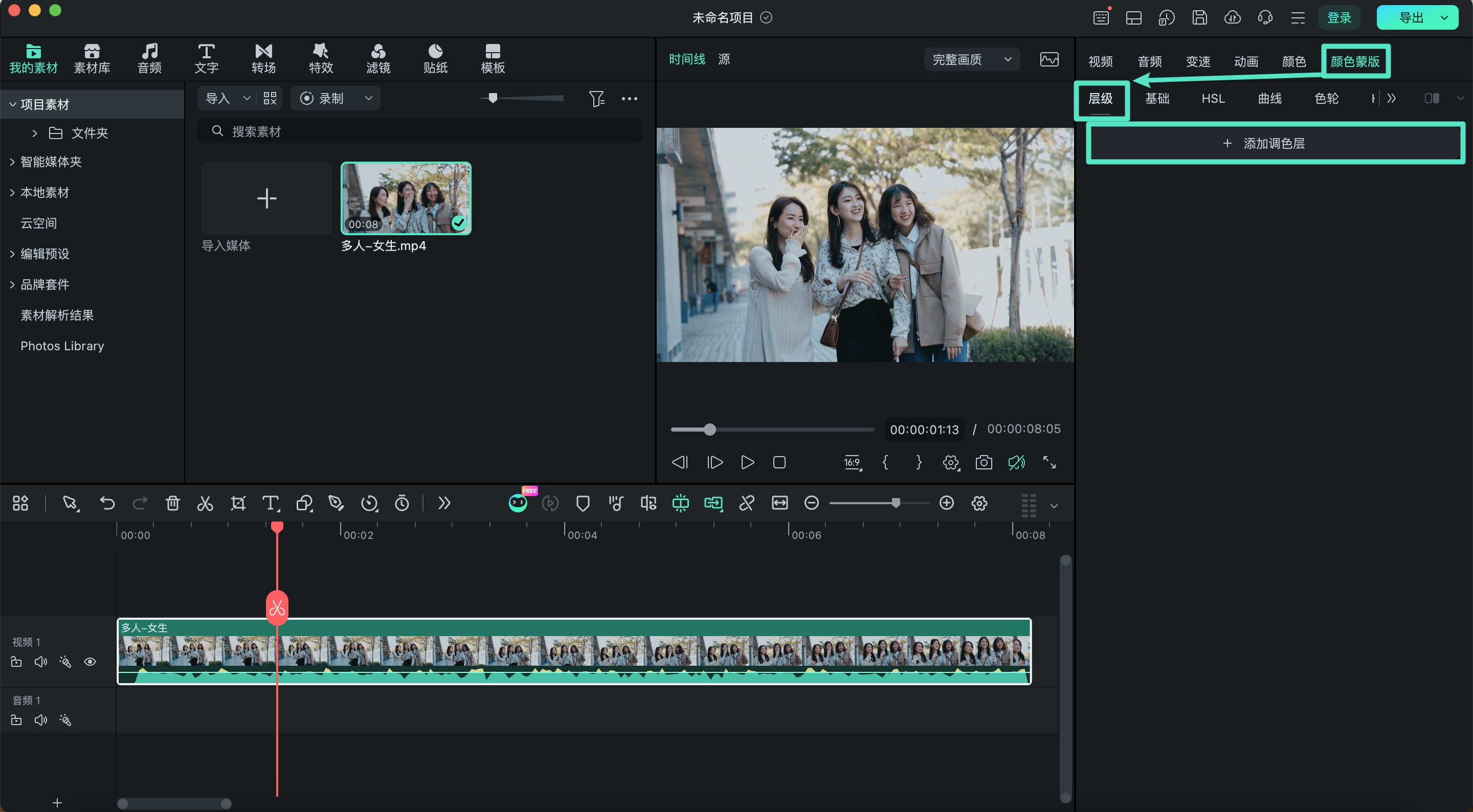Click the filter funnel icon in media panel
Screen dimensions: 1473x812
point(596,99)
